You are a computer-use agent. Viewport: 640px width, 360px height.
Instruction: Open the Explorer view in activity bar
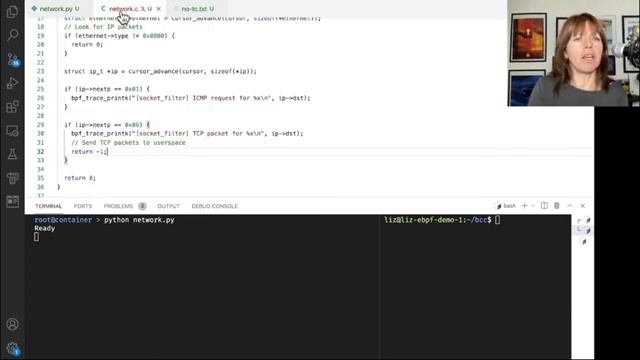coord(12,12)
